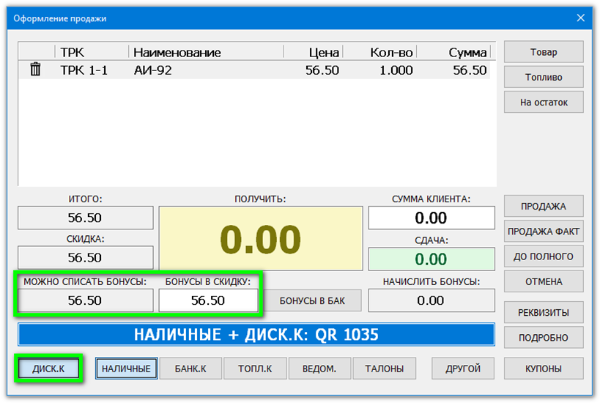600x403 pixels.
Task: Select ТАЛОНЫ payment method
Action: click(x=384, y=369)
